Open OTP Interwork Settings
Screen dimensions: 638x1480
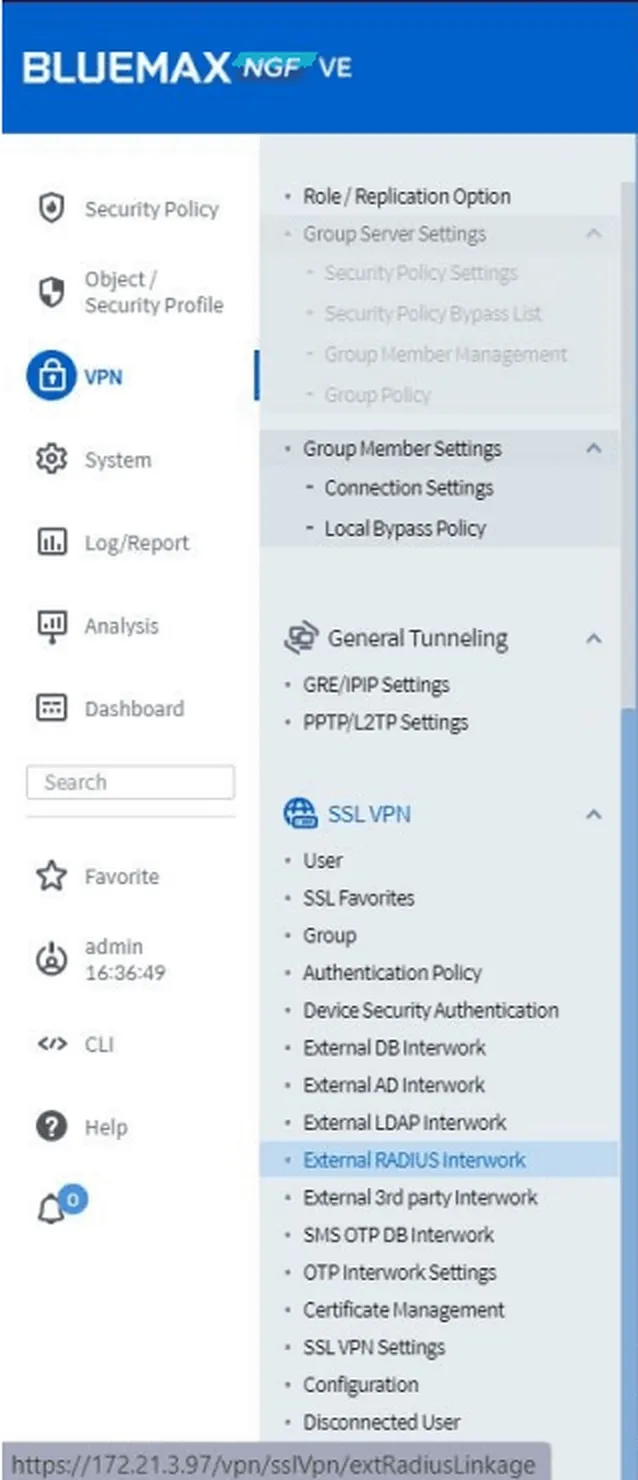[x=400, y=1272]
